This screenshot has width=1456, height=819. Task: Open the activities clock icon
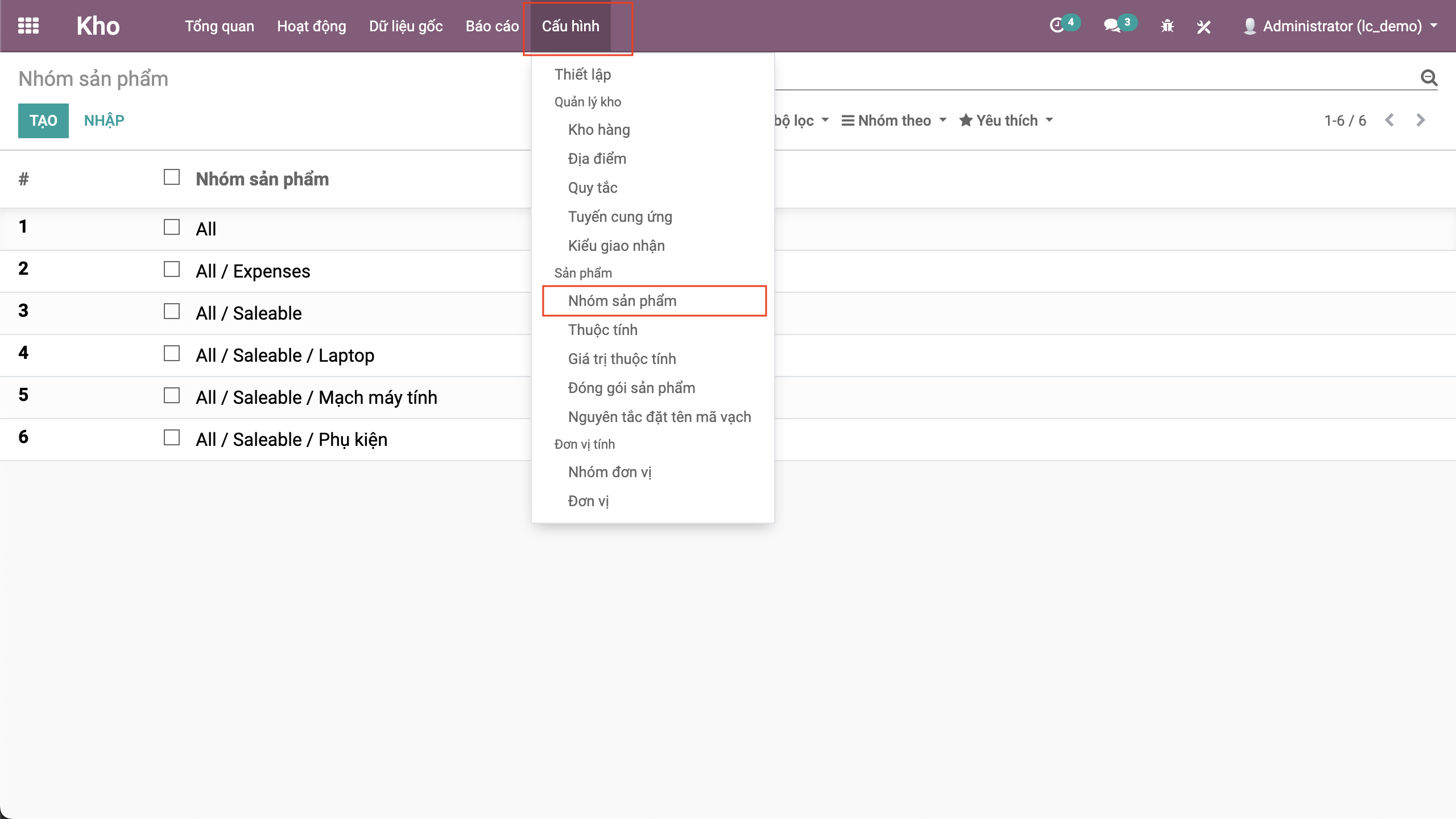(x=1057, y=26)
